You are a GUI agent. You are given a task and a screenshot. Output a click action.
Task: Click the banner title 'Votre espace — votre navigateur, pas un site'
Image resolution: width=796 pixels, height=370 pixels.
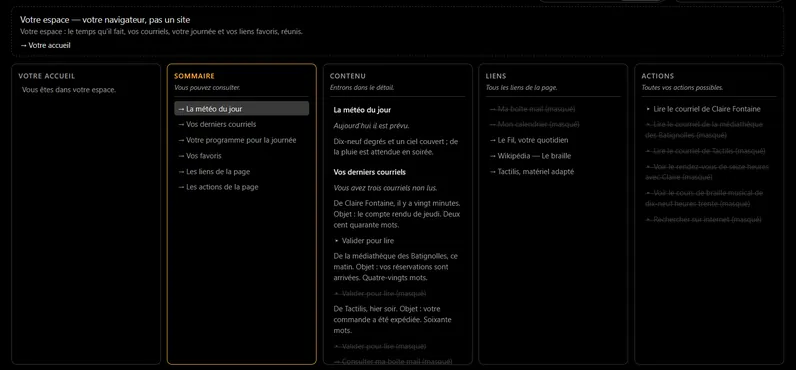[105, 20]
